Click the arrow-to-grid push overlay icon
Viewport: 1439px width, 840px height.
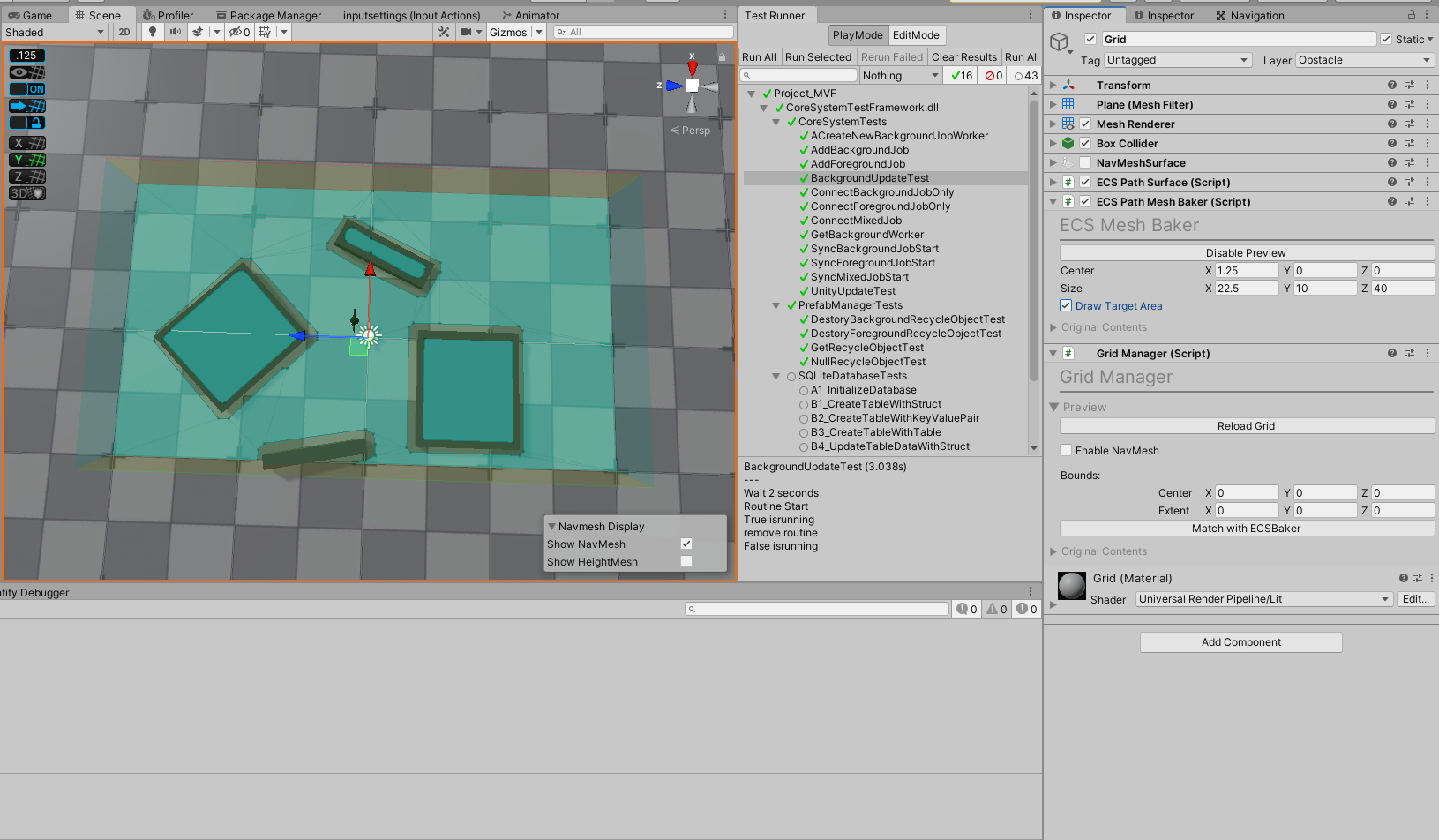[26, 106]
